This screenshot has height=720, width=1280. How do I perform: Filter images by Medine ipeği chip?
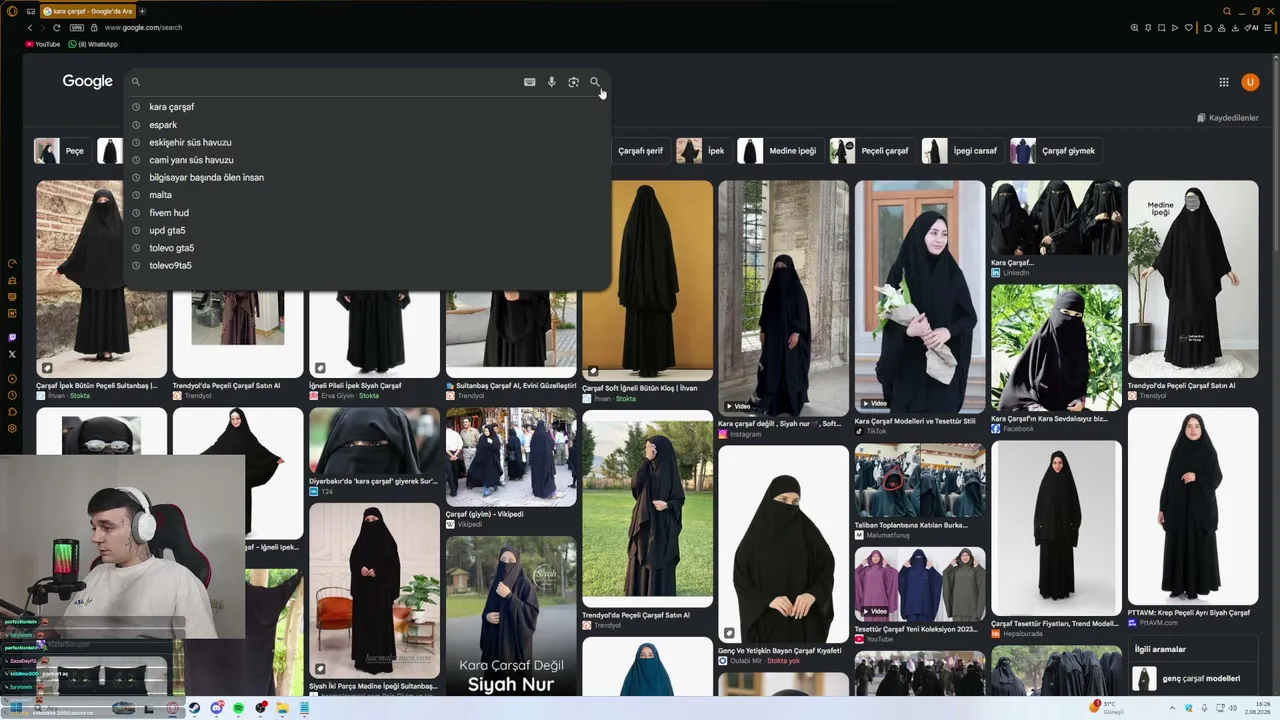click(x=780, y=151)
